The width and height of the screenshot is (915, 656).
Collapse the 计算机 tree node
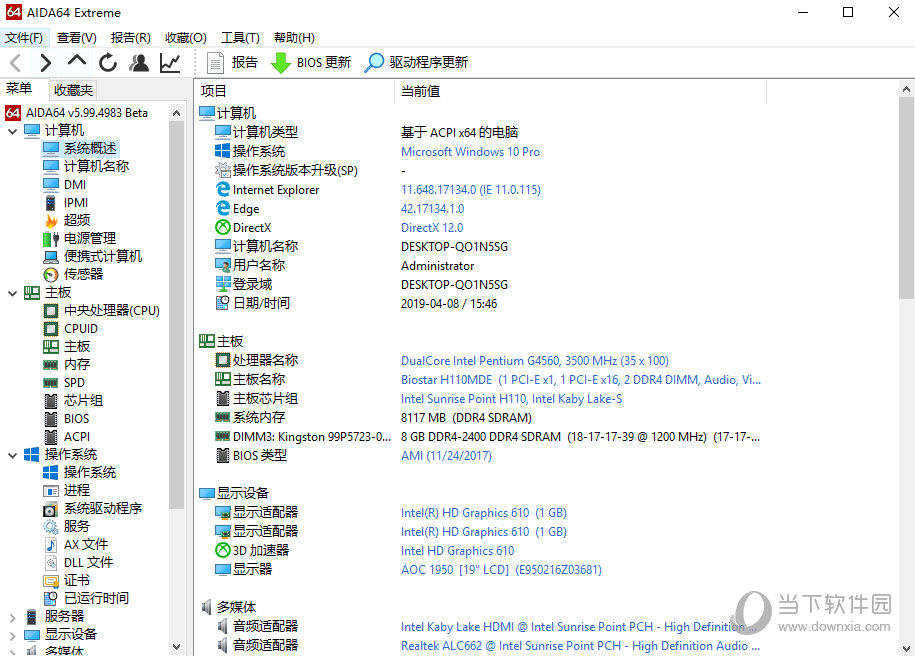pyautogui.click(x=12, y=131)
